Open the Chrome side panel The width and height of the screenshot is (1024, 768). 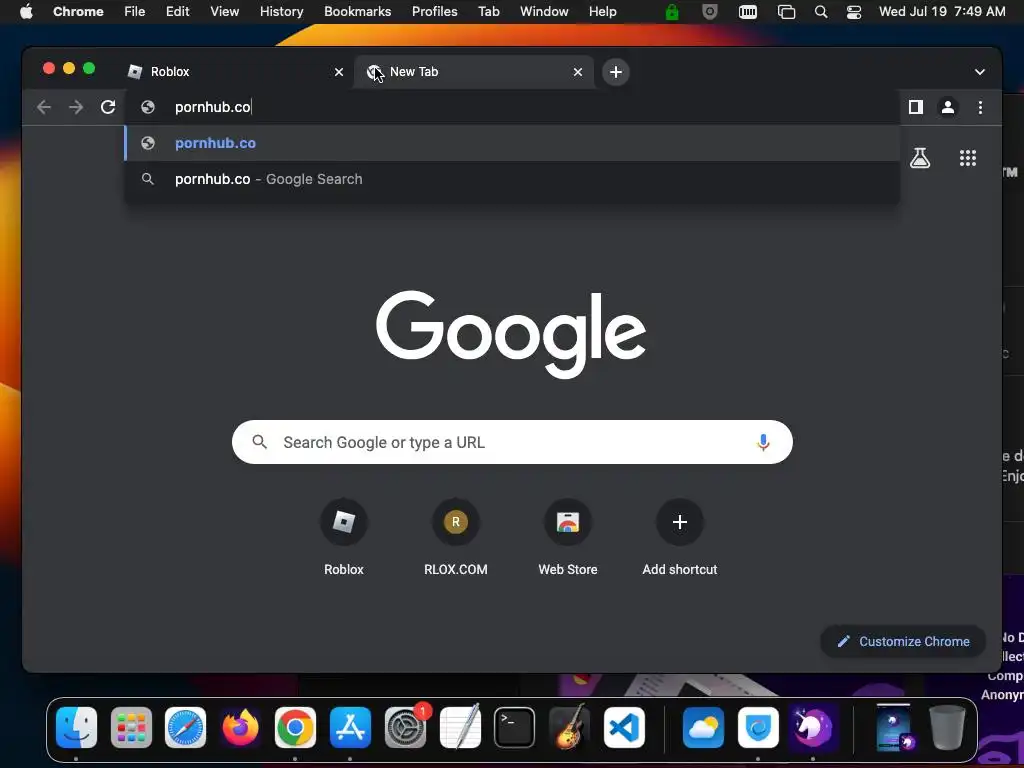[x=916, y=107]
